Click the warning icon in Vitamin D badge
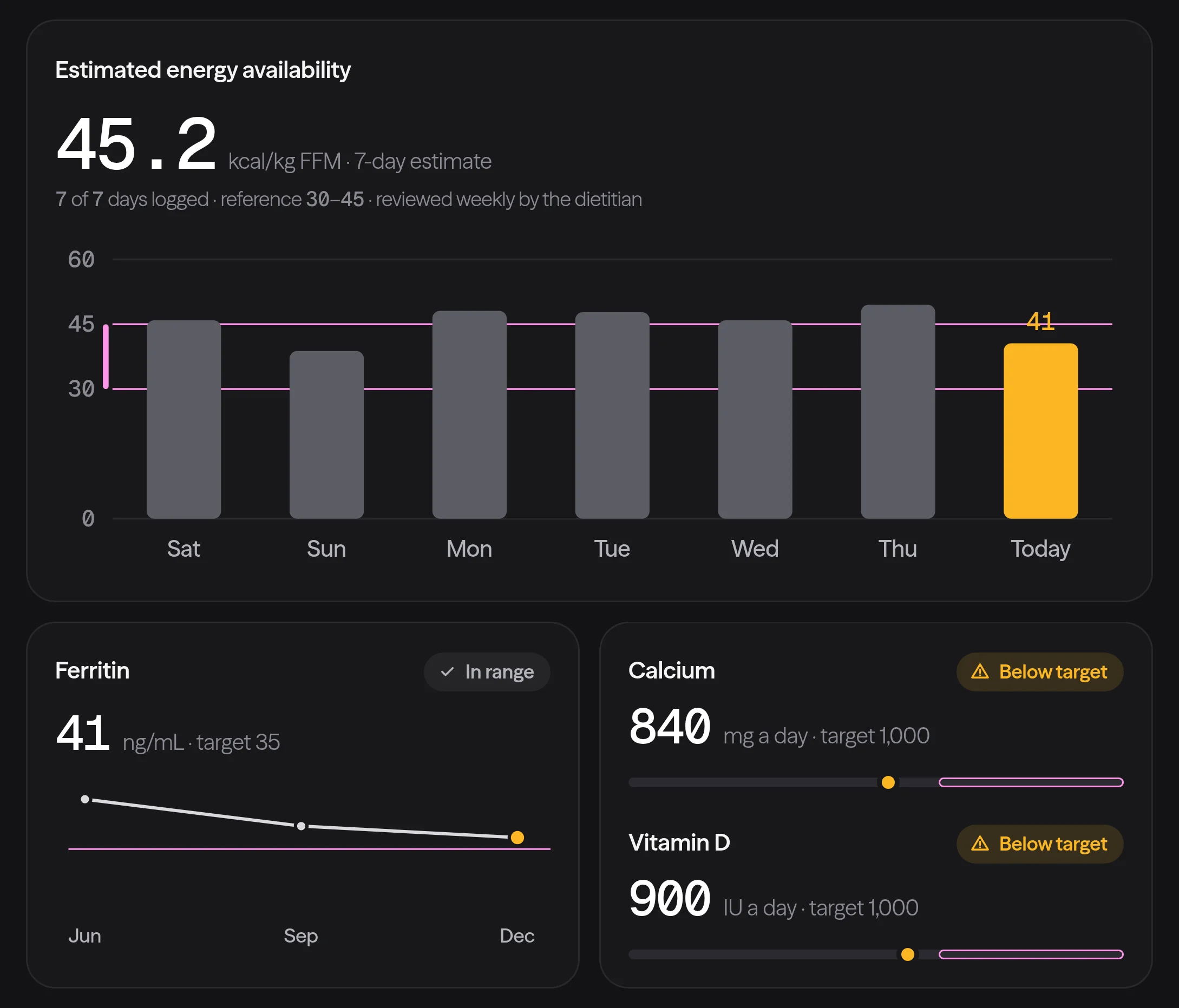This screenshot has height=1008, width=1179. [979, 844]
